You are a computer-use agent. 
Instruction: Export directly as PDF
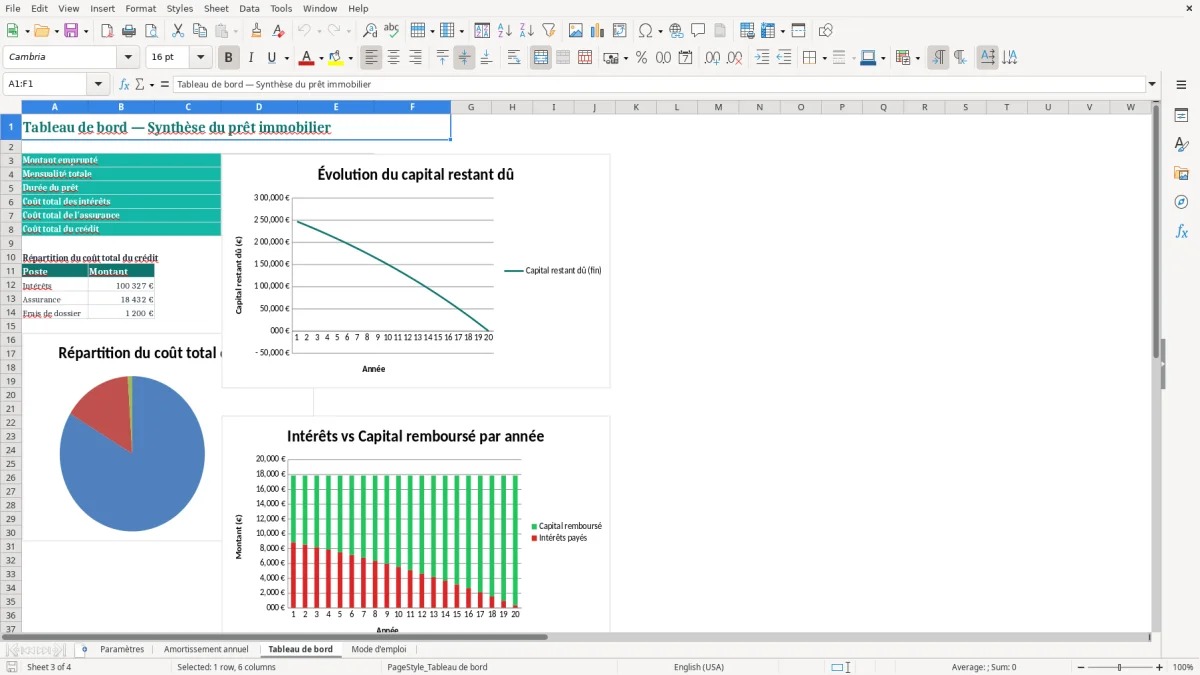107,31
